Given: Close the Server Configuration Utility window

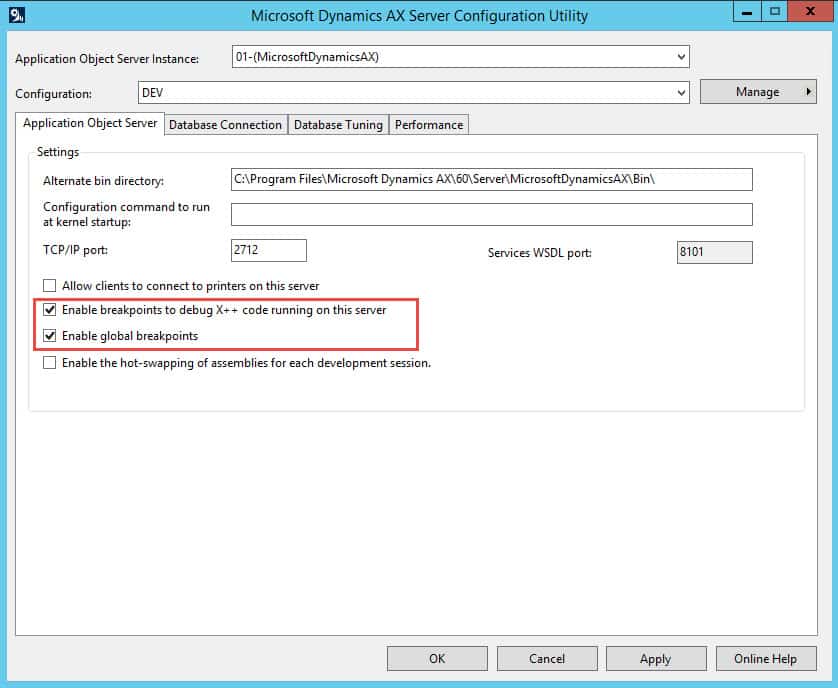Looking at the screenshot, I should (810, 11).
